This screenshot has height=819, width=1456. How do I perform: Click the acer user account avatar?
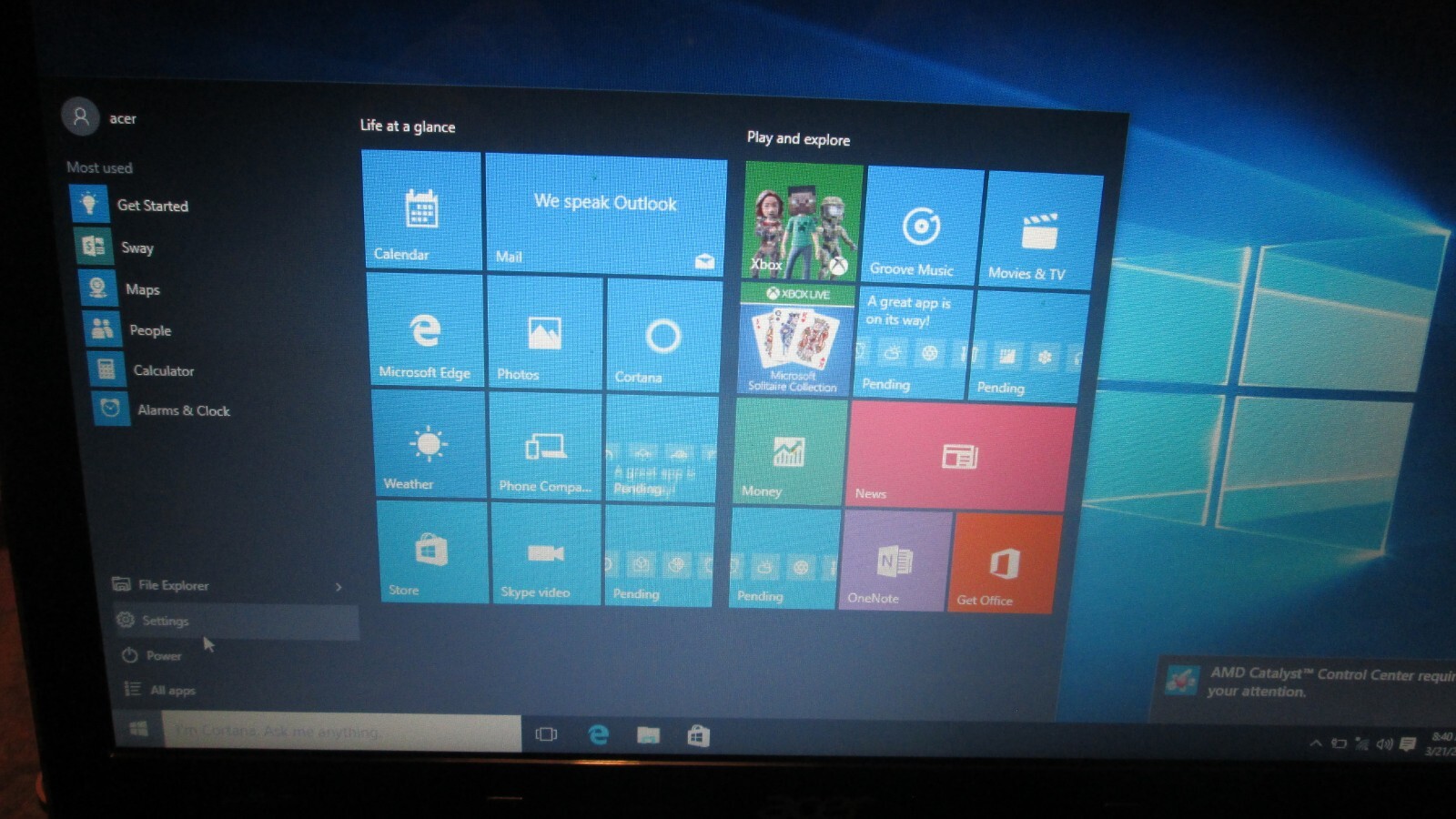[81, 116]
